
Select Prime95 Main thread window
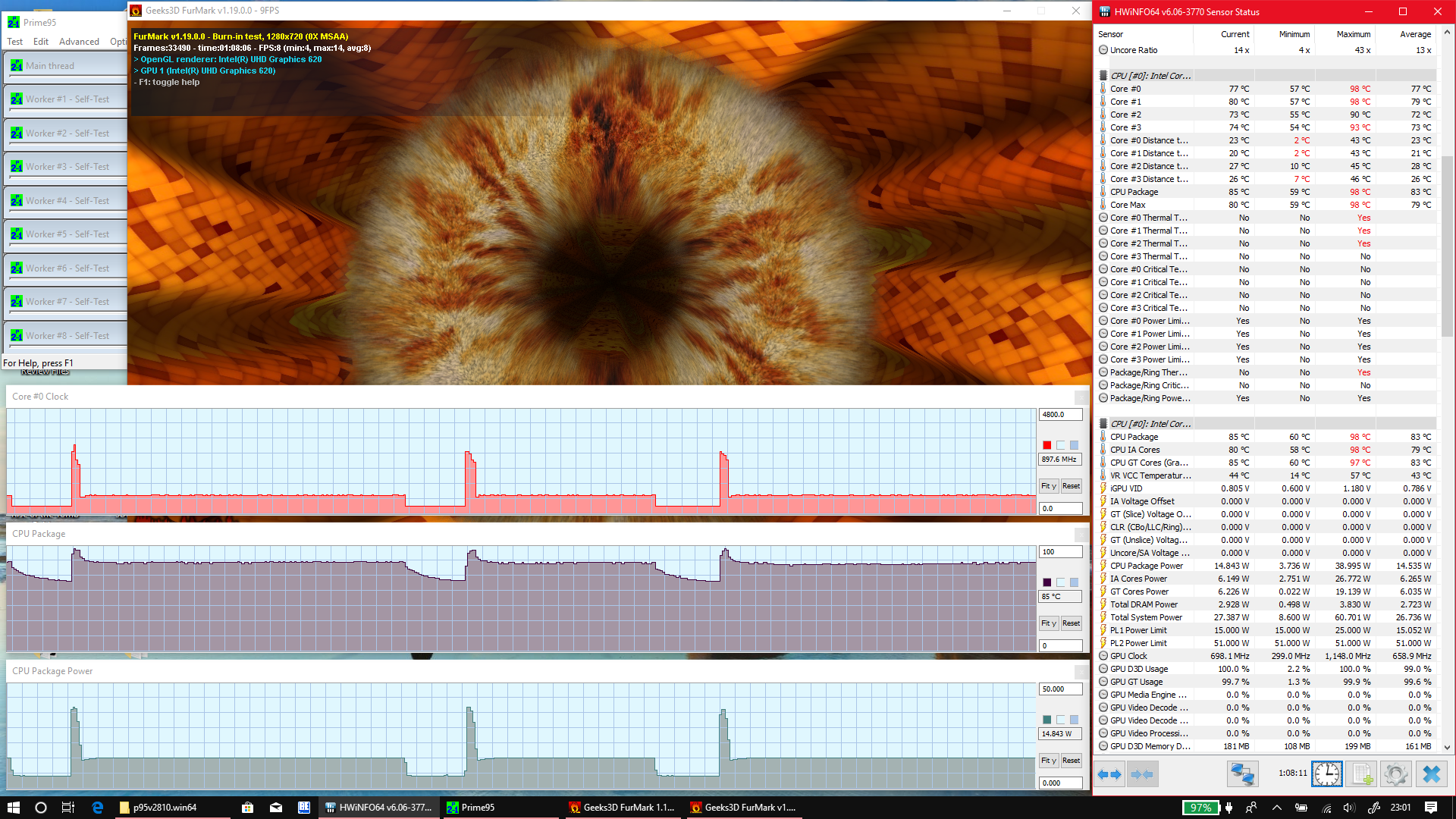pos(65,66)
